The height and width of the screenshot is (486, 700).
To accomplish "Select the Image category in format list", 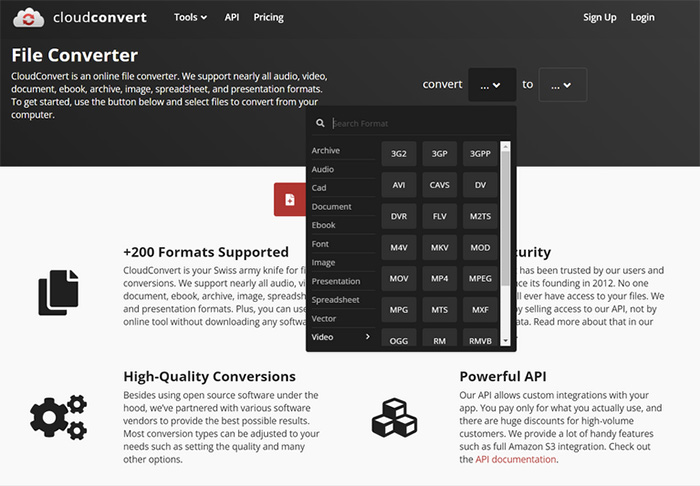I will (343, 262).
